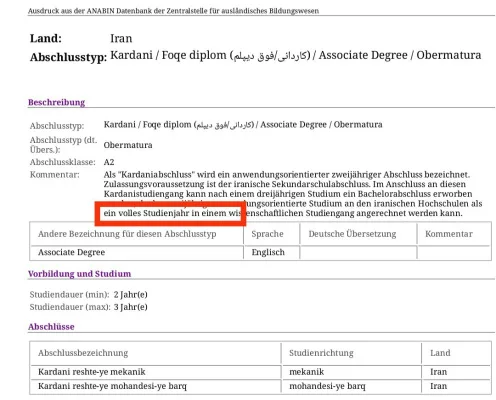
Task: Click the 'Land' column header in Abschlüsse table
Action: point(440,353)
